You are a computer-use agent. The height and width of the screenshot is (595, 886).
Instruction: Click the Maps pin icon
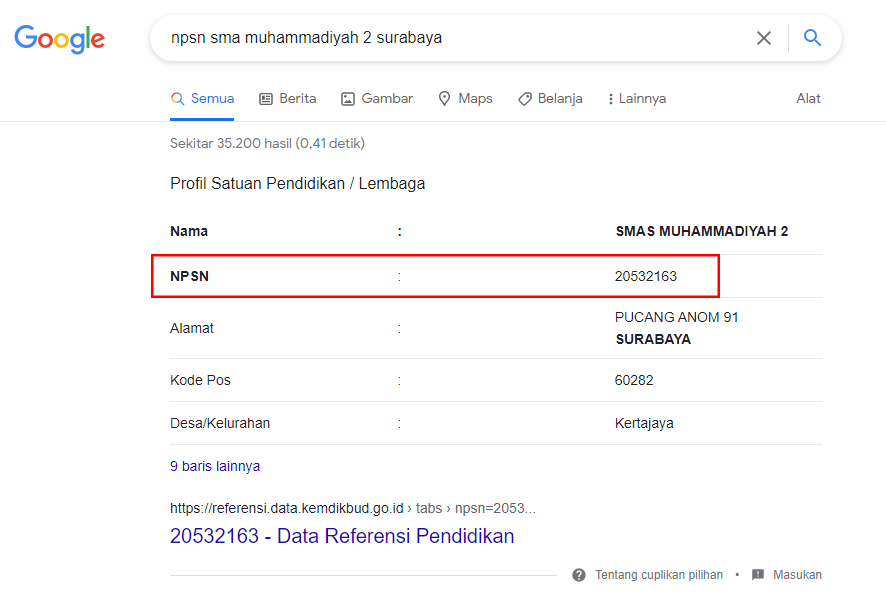point(445,99)
